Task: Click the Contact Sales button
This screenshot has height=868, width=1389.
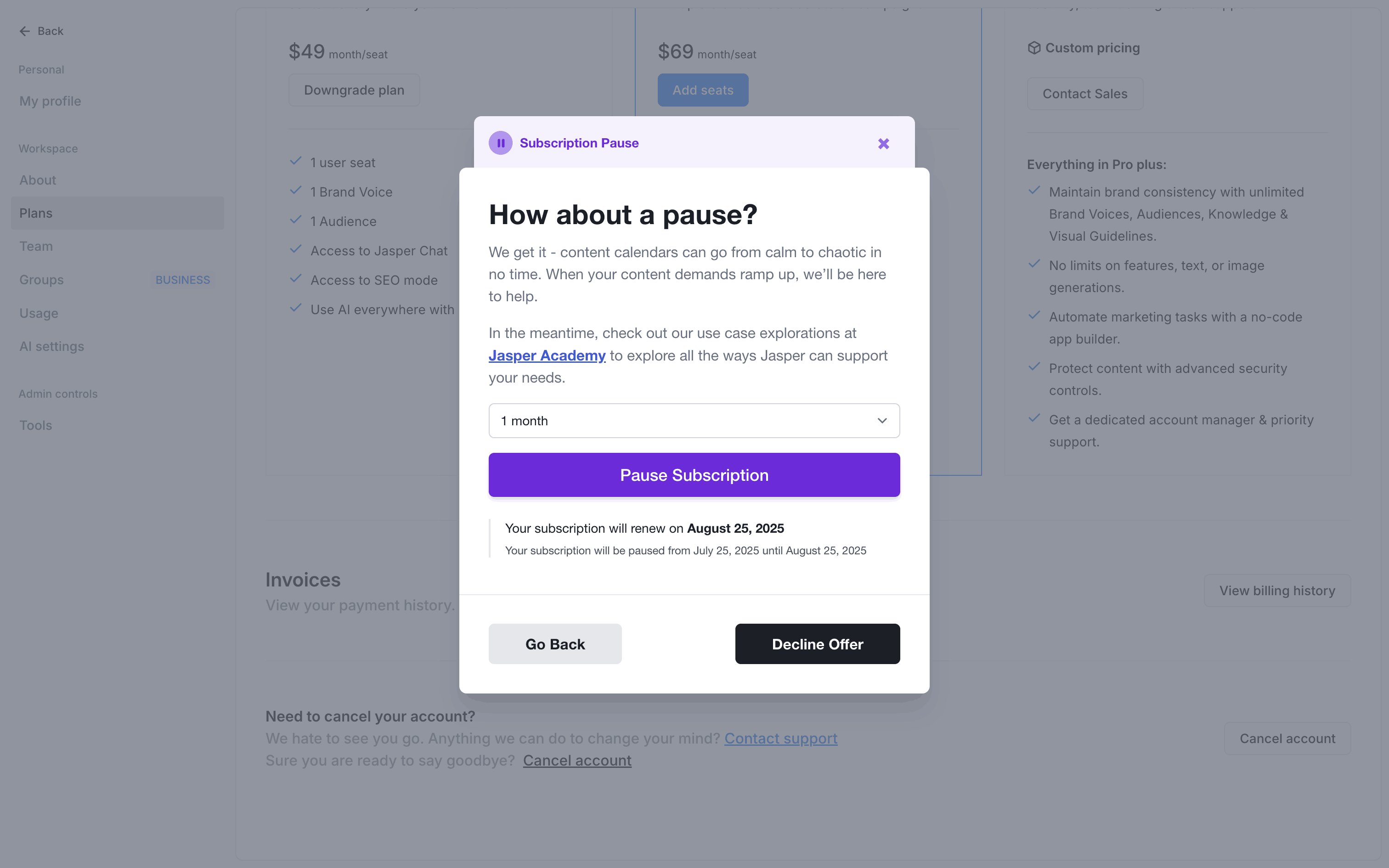Action: pyautogui.click(x=1084, y=94)
